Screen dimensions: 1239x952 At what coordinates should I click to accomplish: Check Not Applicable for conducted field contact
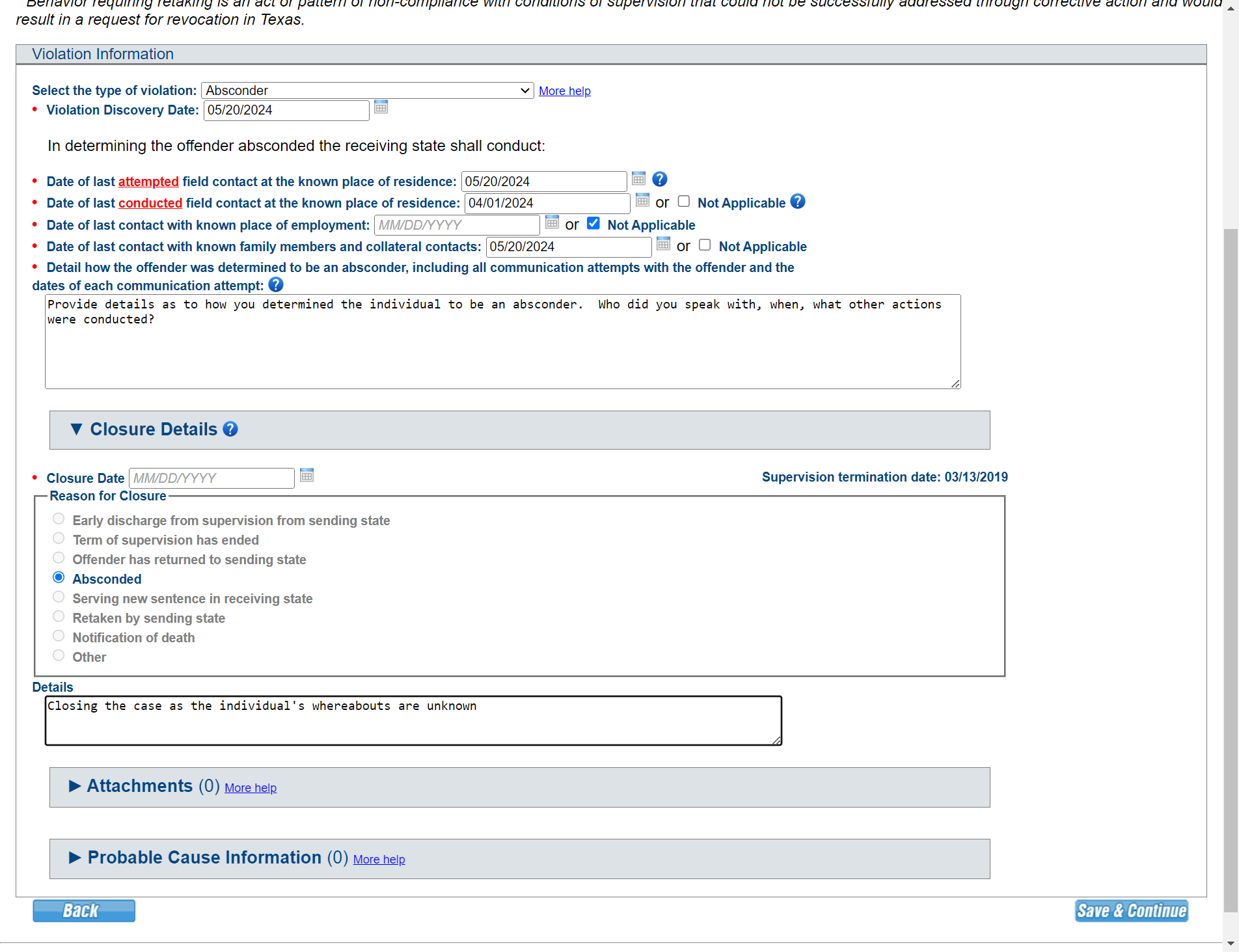pyautogui.click(x=684, y=202)
